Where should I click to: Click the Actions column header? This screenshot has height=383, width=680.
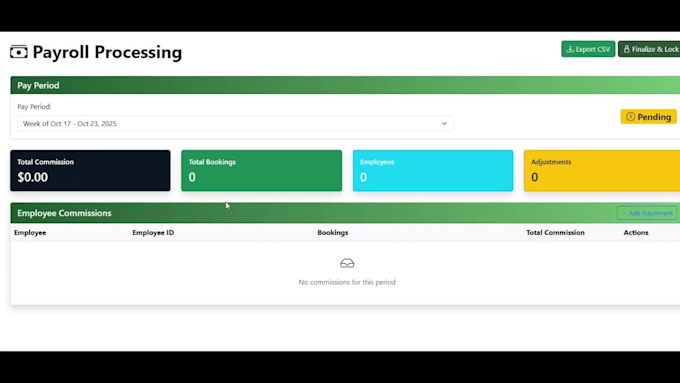pyautogui.click(x=636, y=232)
